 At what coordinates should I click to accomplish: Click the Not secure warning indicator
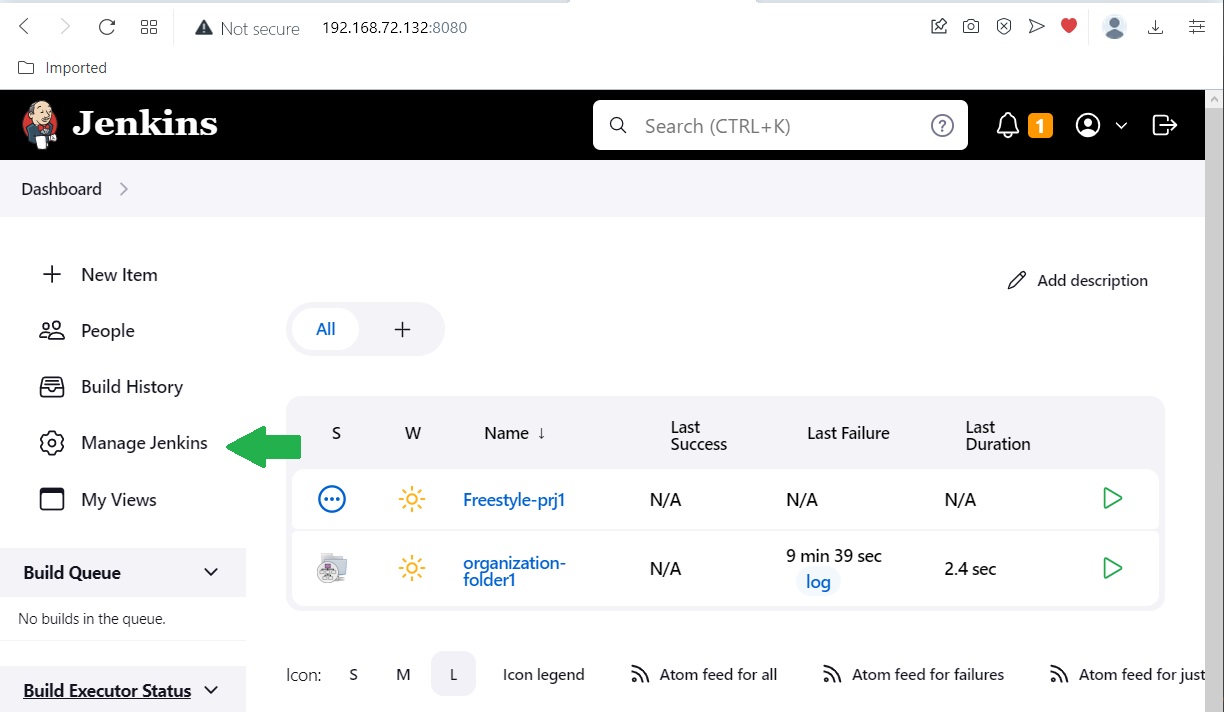[x=247, y=29]
